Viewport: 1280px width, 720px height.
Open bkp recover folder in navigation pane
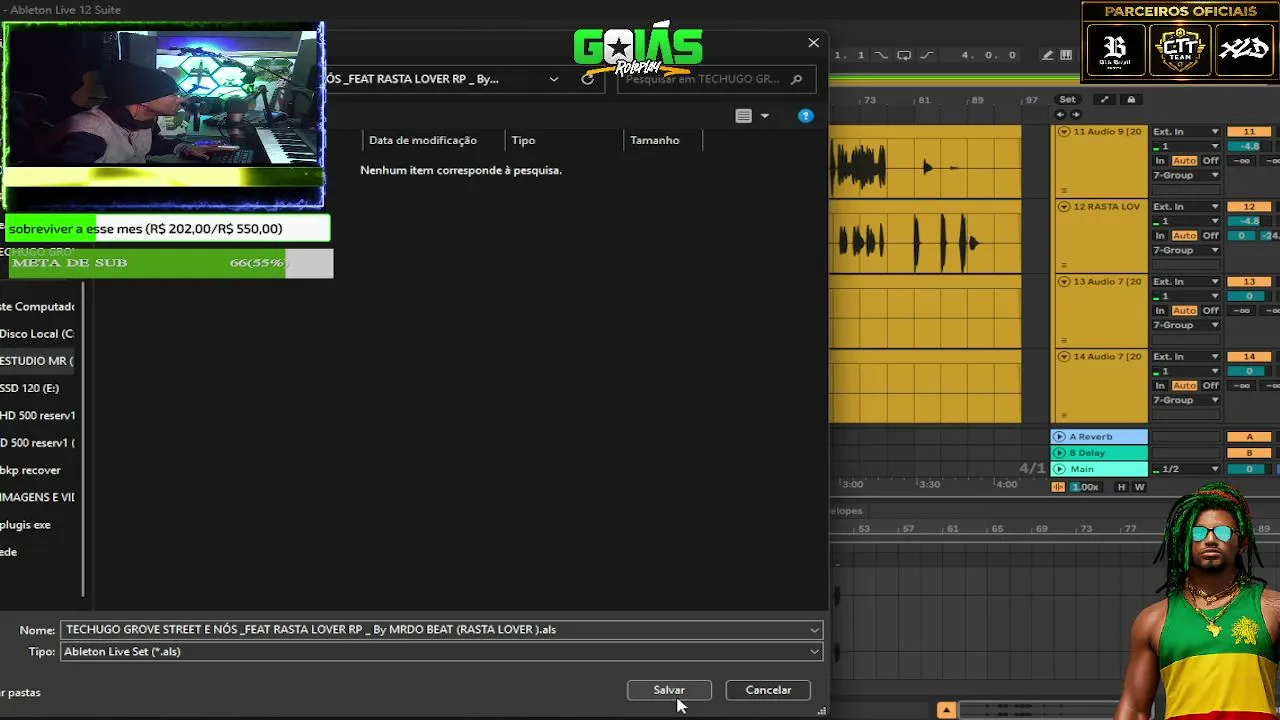(x=31, y=470)
